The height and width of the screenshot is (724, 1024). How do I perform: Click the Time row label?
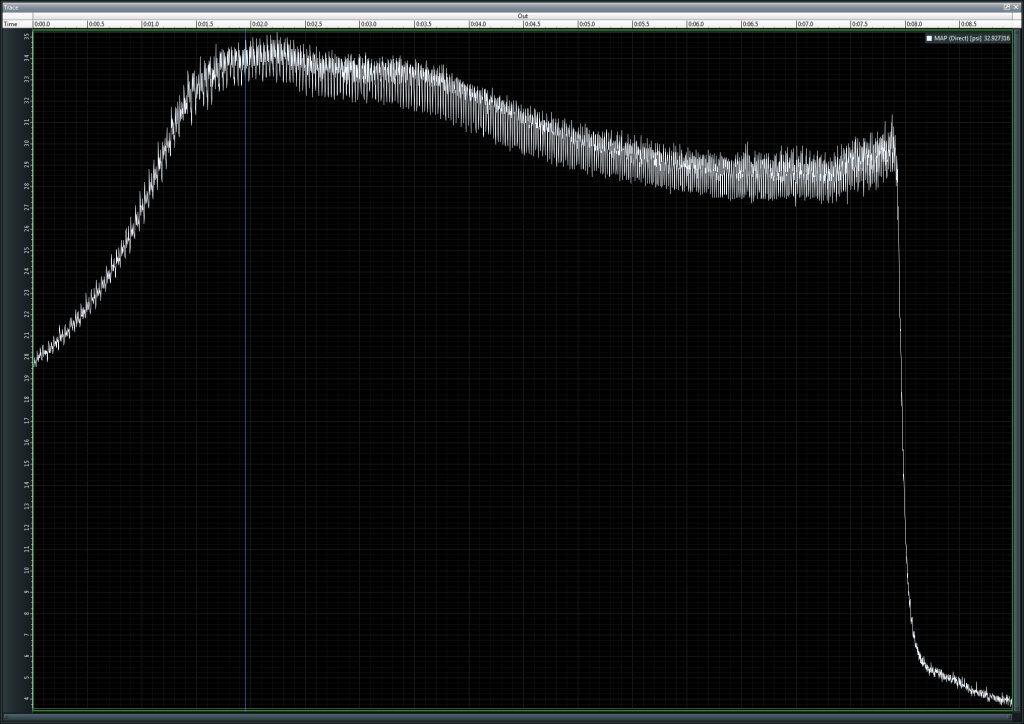10,24
